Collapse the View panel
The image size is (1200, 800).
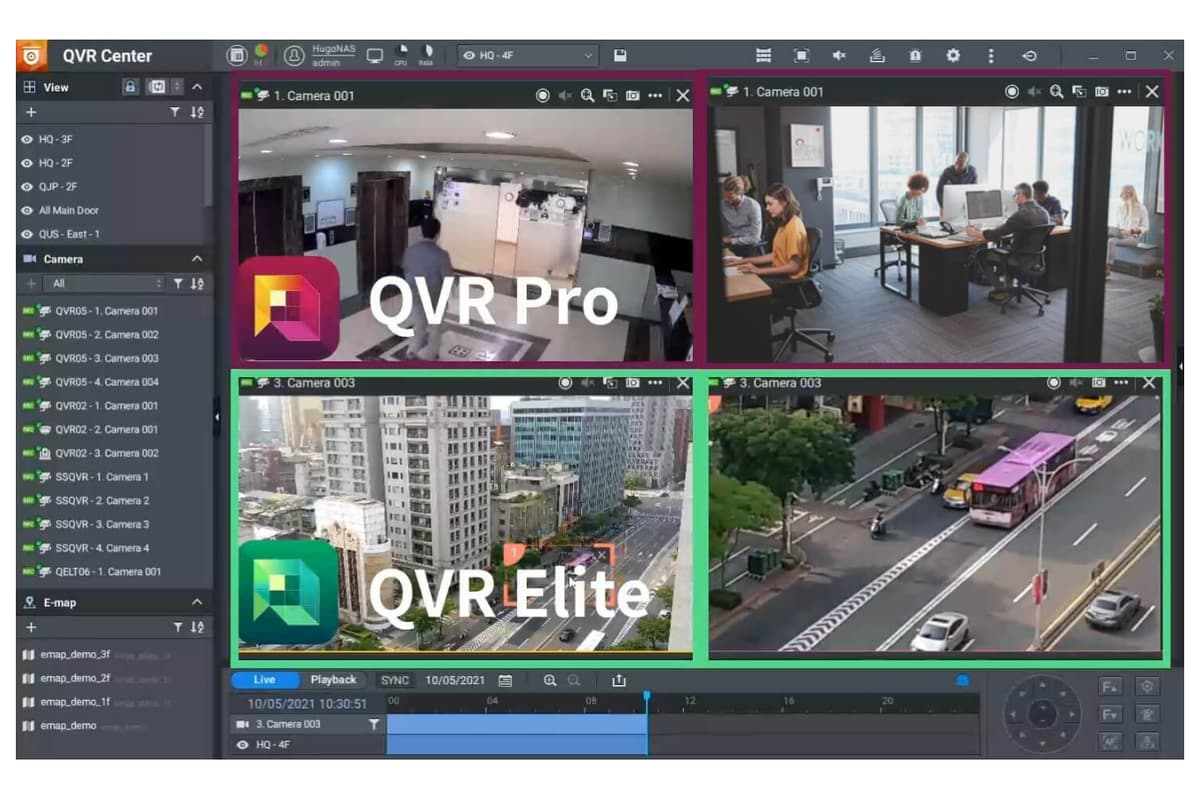point(197,87)
